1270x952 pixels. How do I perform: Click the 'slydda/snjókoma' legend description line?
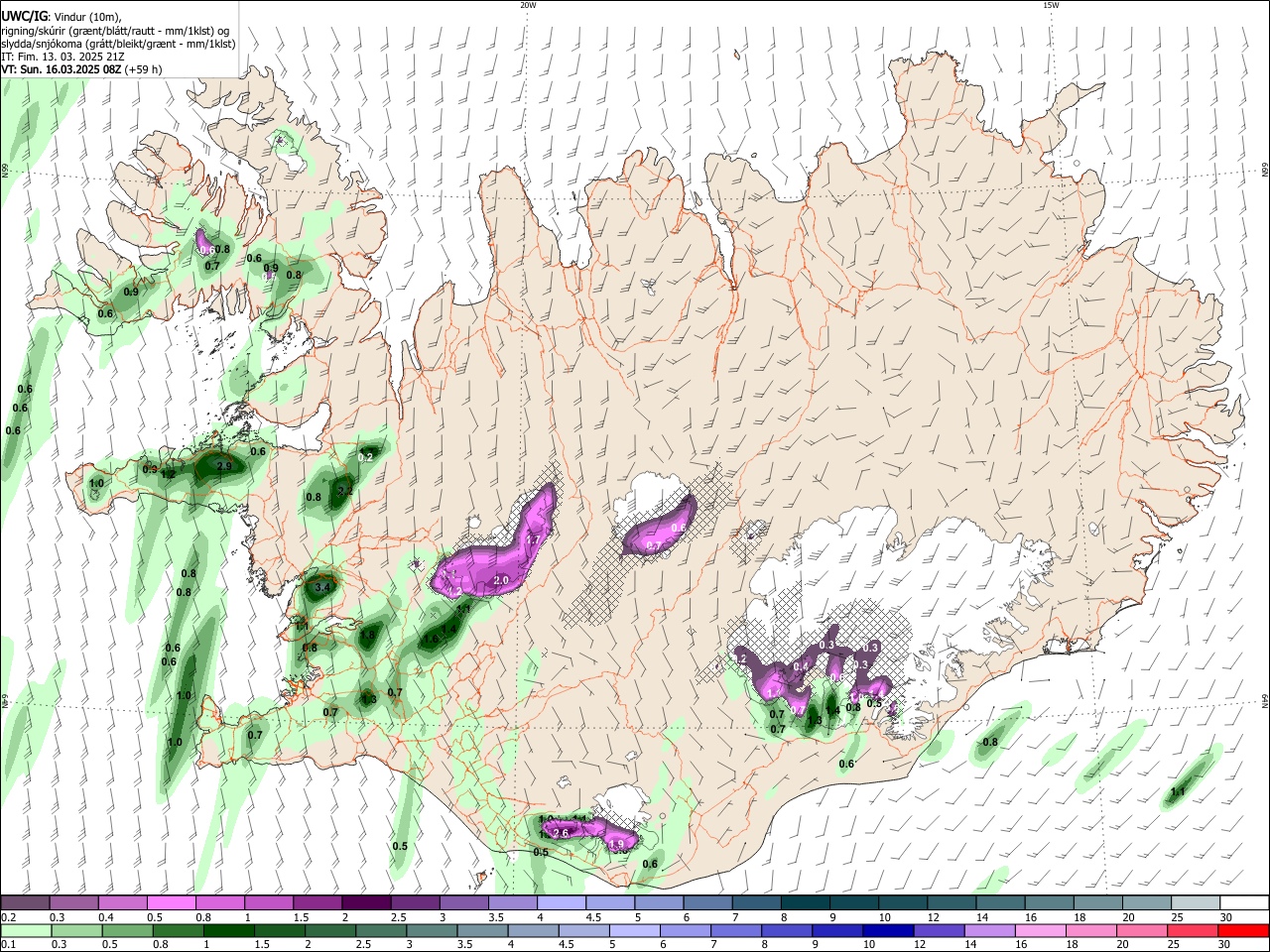click(117, 44)
